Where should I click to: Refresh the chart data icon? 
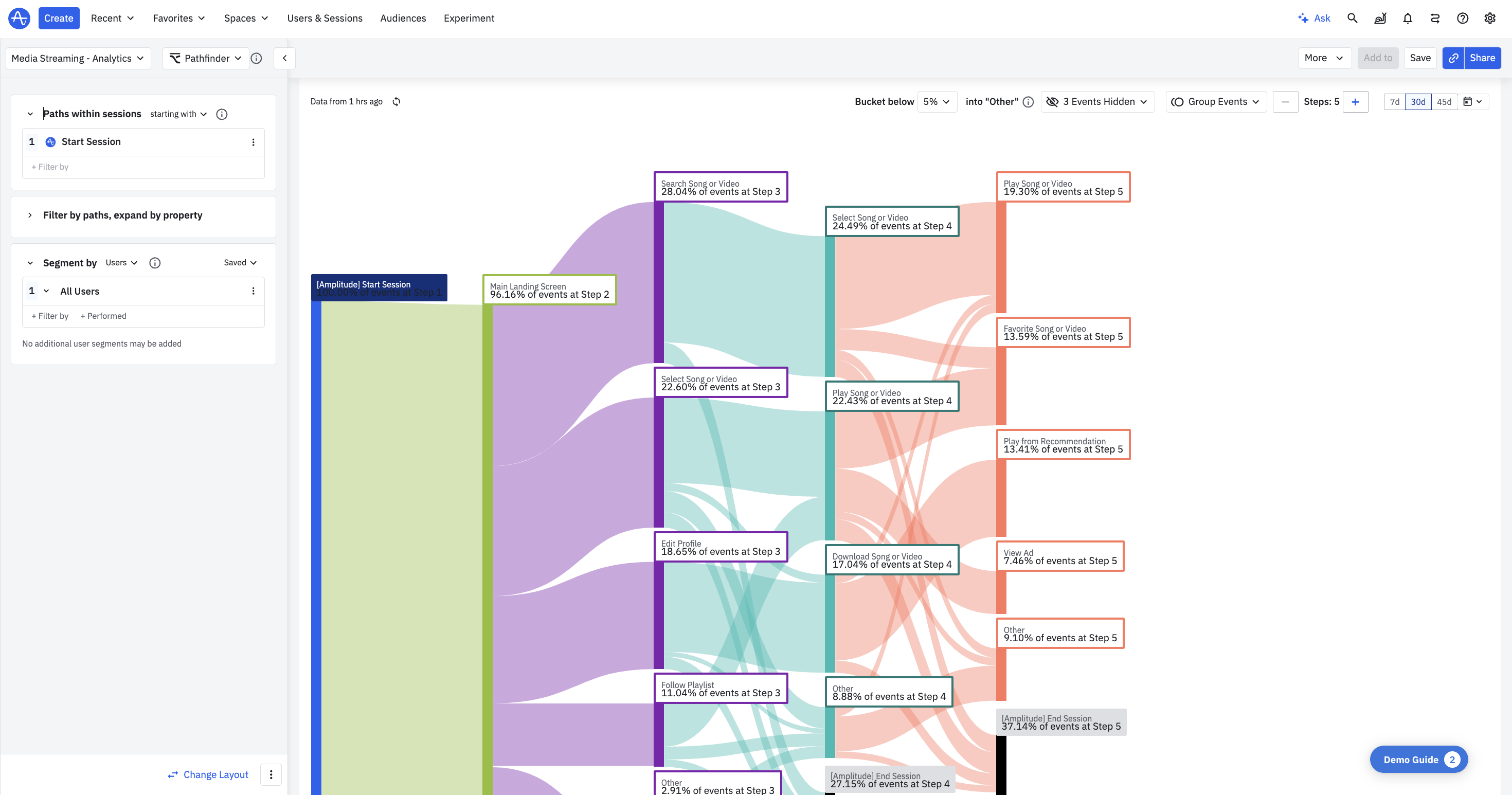[x=397, y=101]
